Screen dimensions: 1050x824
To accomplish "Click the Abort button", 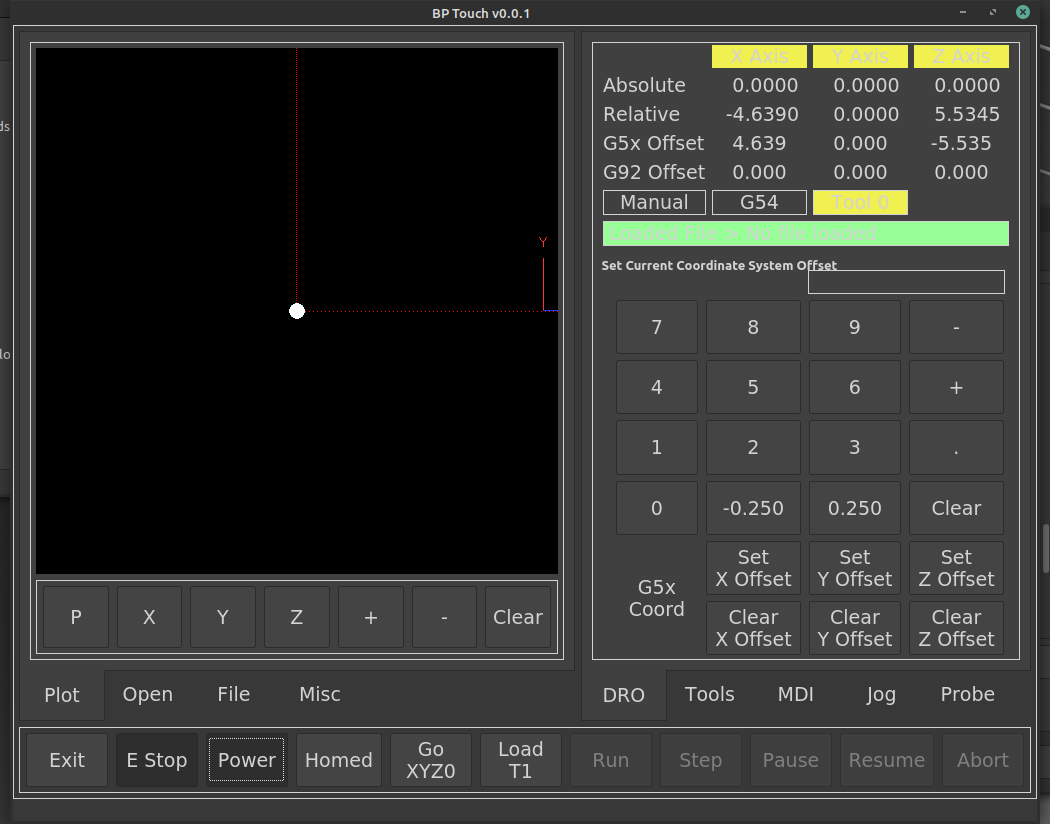I will tap(982, 760).
